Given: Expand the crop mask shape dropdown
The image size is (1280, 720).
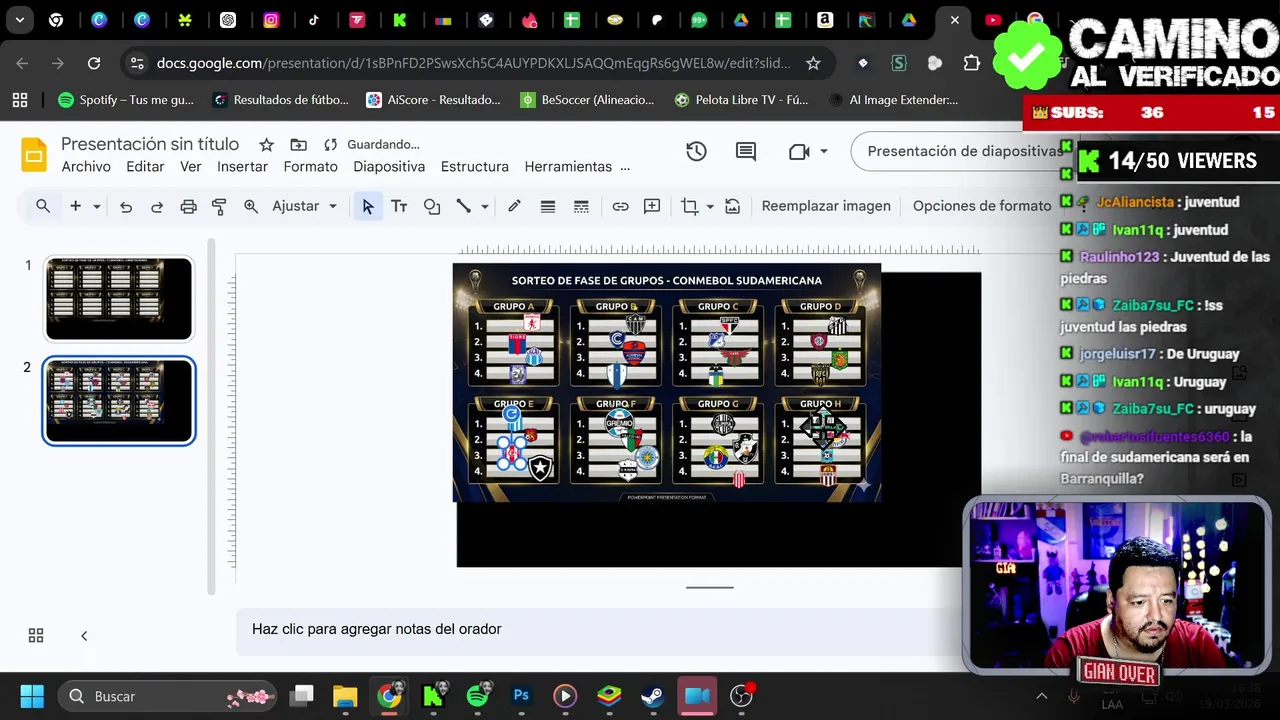Looking at the screenshot, I should click(710, 206).
